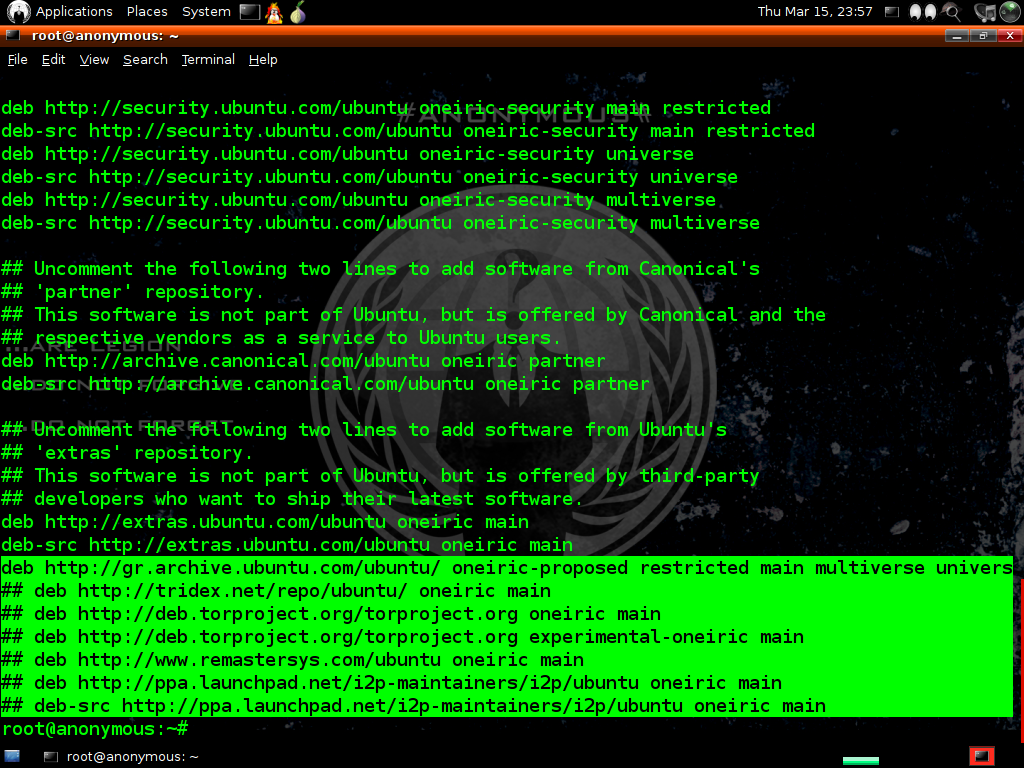The height and width of the screenshot is (768, 1024).
Task: Click the green globe indicator at the panel's end
Action: (x=1010, y=12)
